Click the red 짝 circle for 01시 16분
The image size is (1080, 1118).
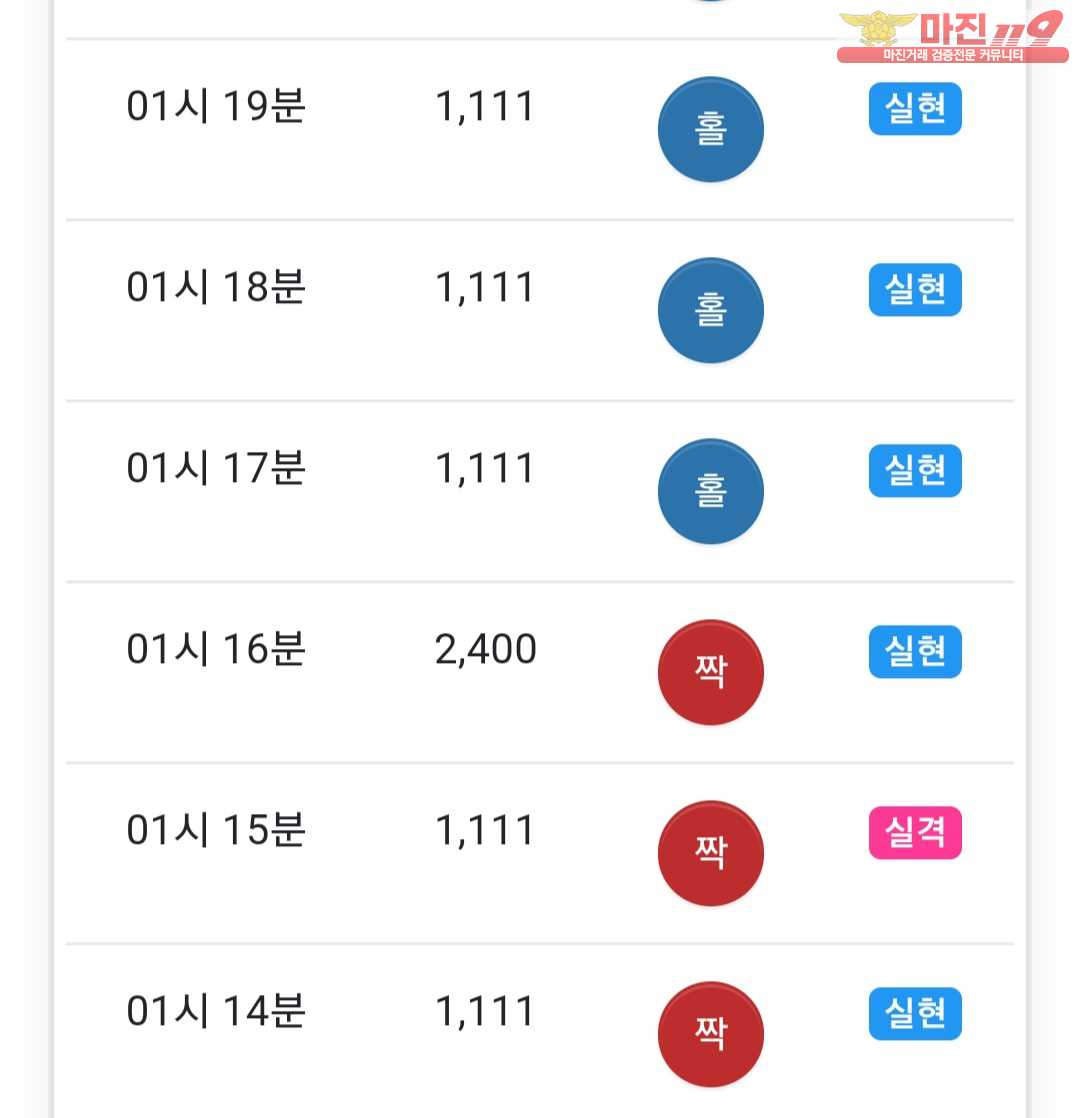click(710, 672)
